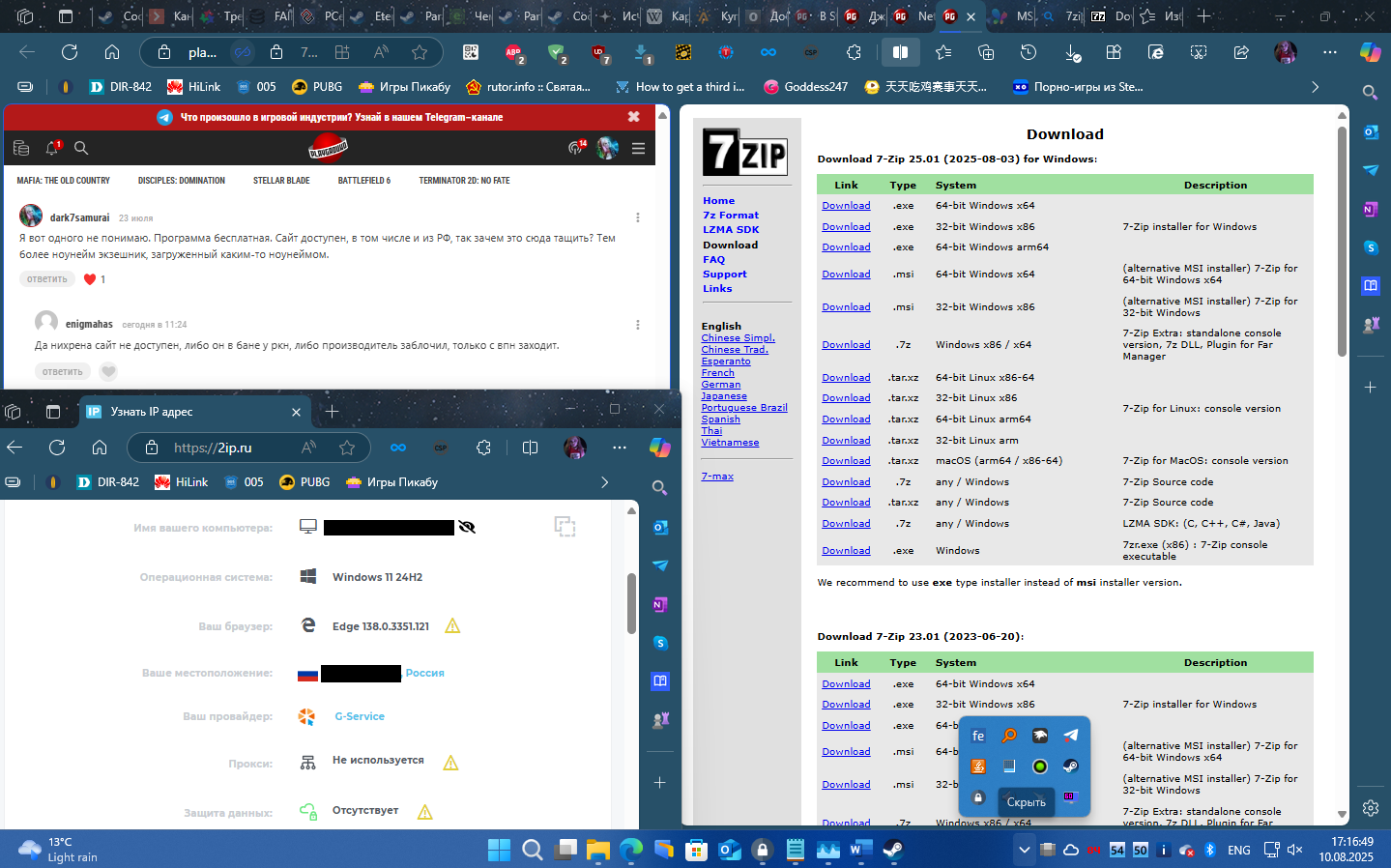Expand the bookmarks bar overflow chevron
The width and height of the screenshot is (1391, 868).
(1316, 86)
